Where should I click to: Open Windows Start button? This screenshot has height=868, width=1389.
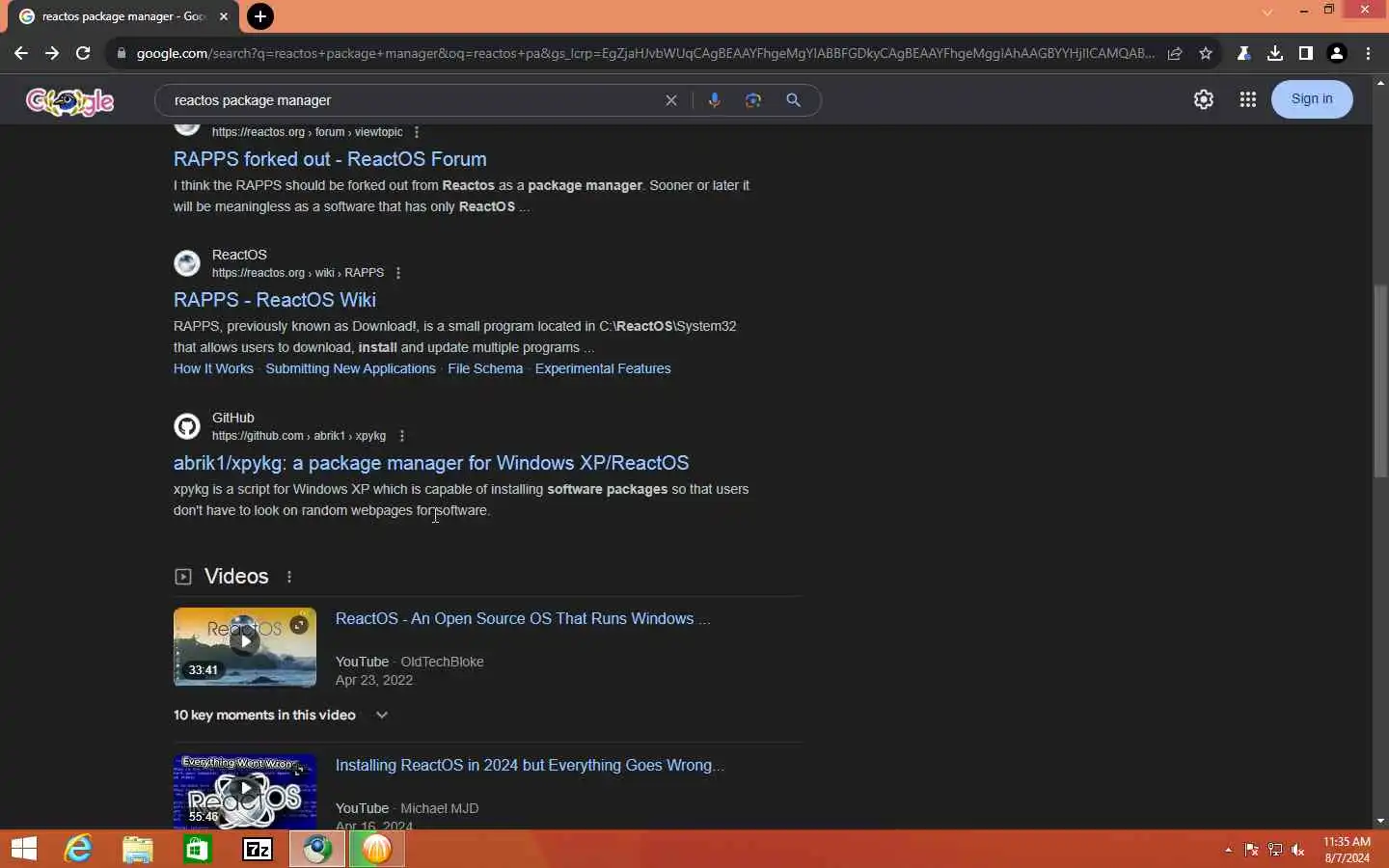24,849
